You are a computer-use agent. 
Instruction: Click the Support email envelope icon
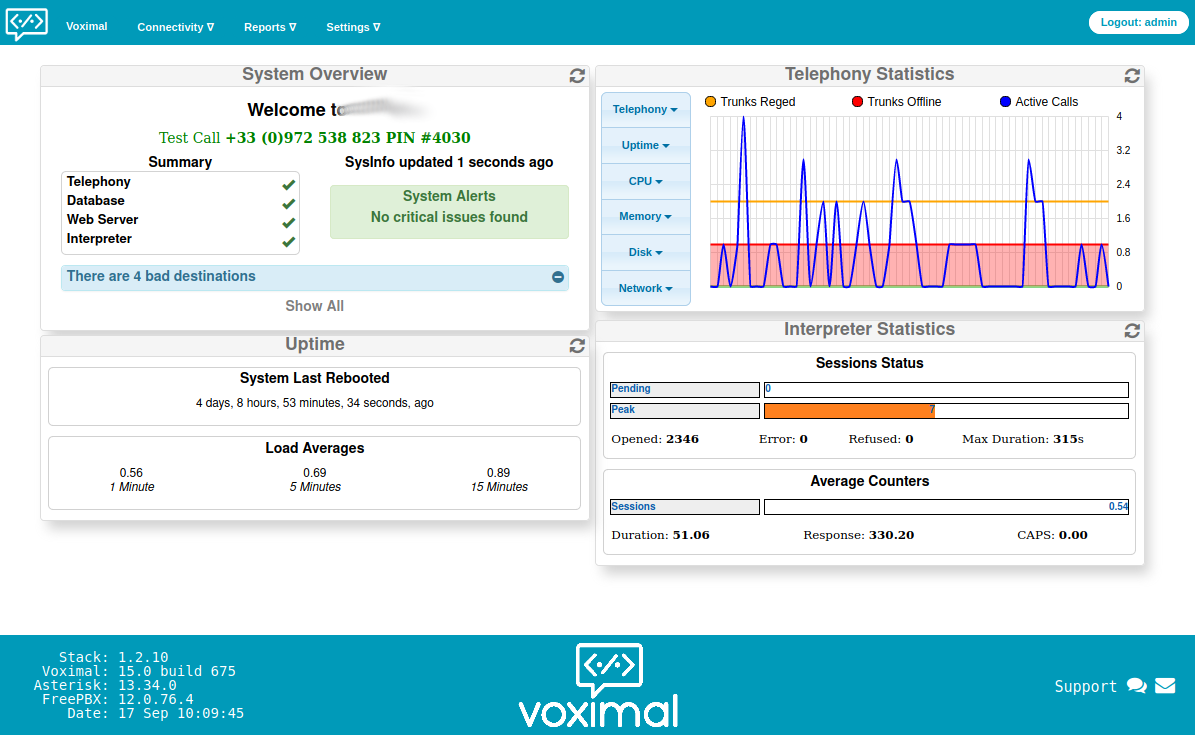coord(1165,686)
